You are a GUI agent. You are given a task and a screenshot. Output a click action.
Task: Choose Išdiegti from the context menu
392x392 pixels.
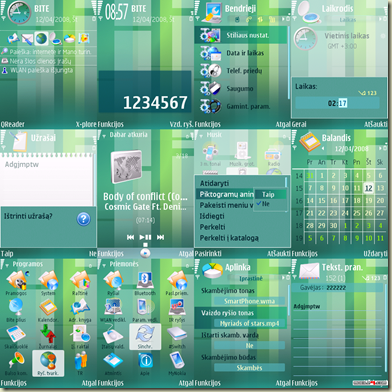pyautogui.click(x=212, y=216)
